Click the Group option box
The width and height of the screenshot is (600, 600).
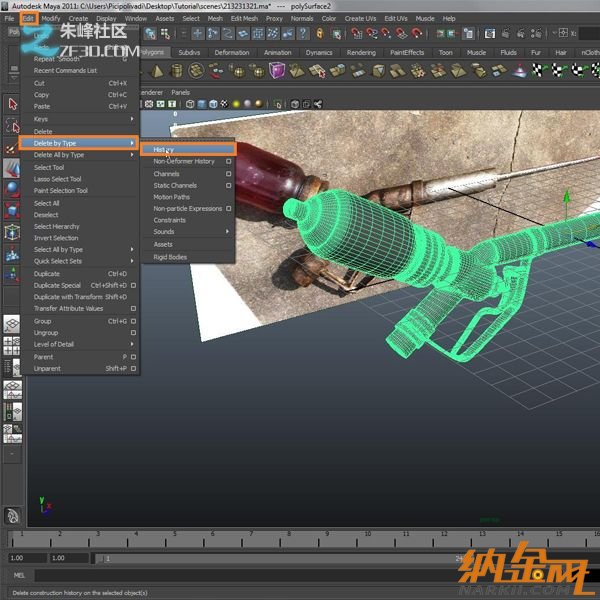[x=133, y=321]
